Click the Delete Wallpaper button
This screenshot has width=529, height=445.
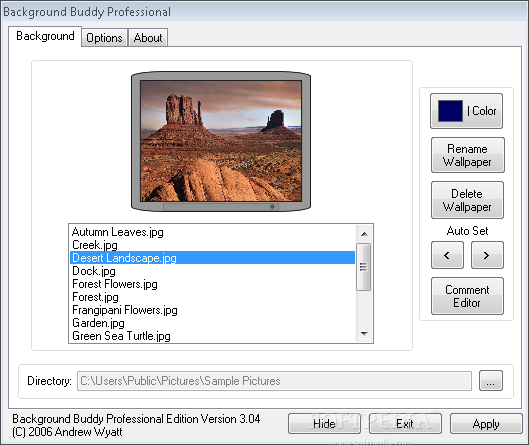(467, 200)
